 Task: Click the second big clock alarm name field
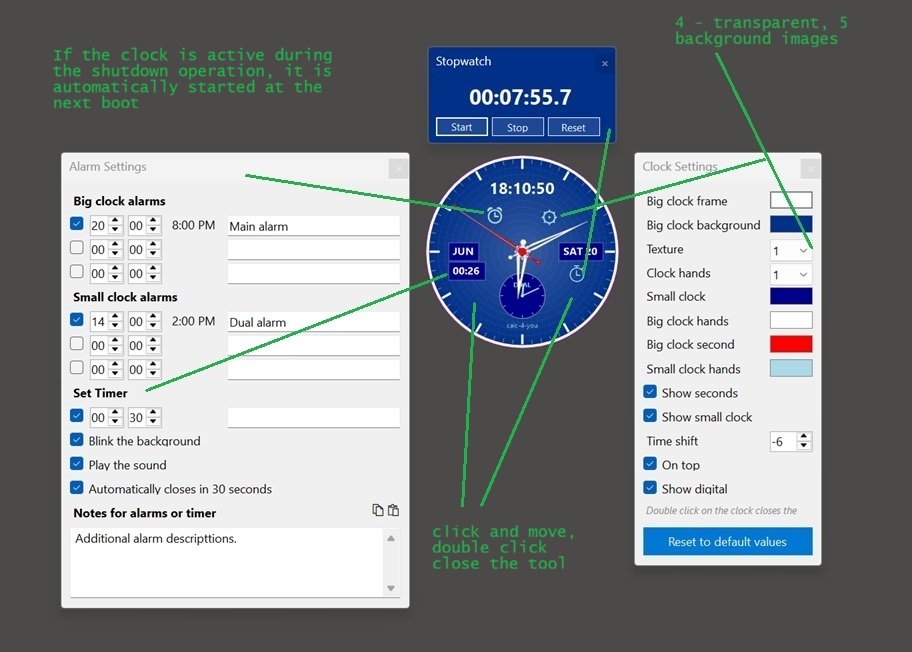314,250
